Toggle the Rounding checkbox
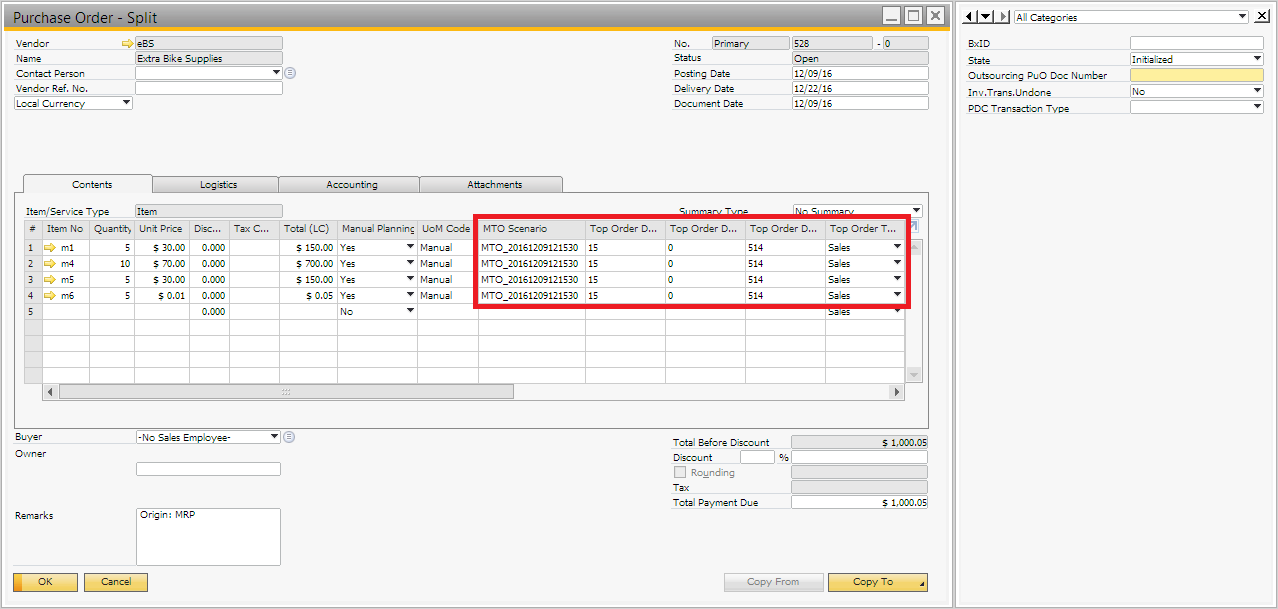Viewport: 1278px width, 609px height. coord(680,472)
